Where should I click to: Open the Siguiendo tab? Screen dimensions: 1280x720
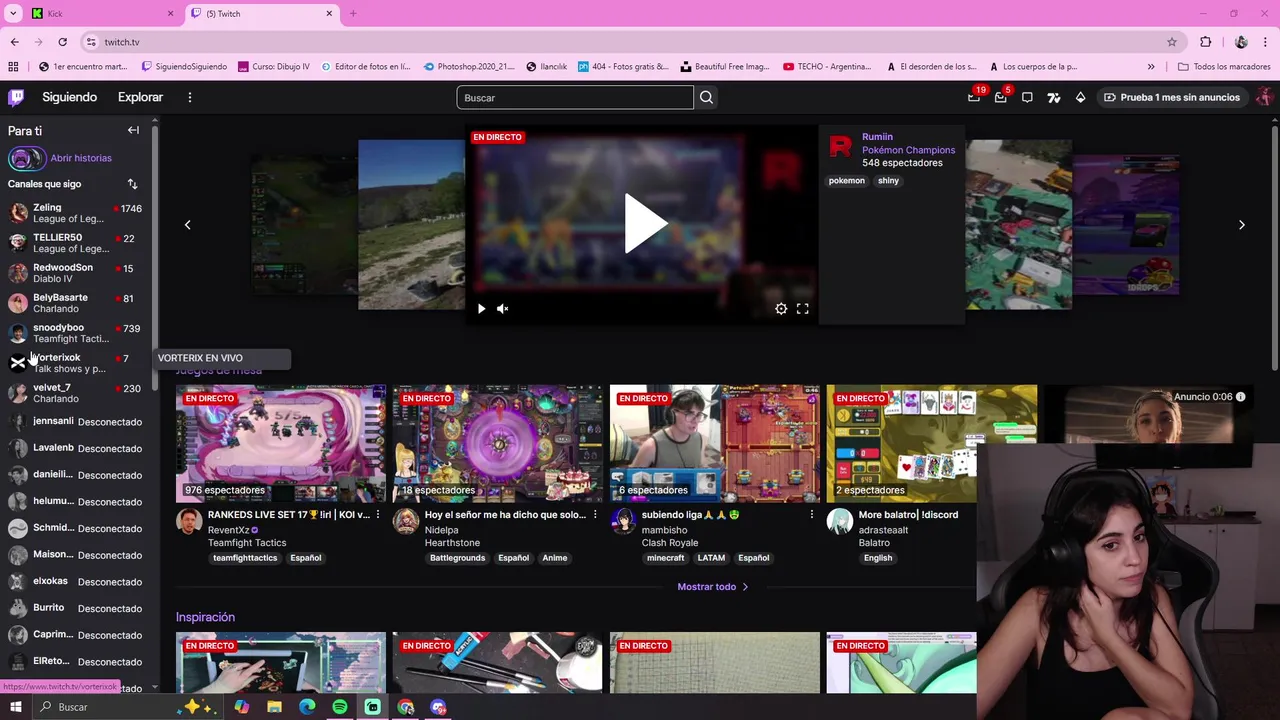pyautogui.click(x=69, y=97)
